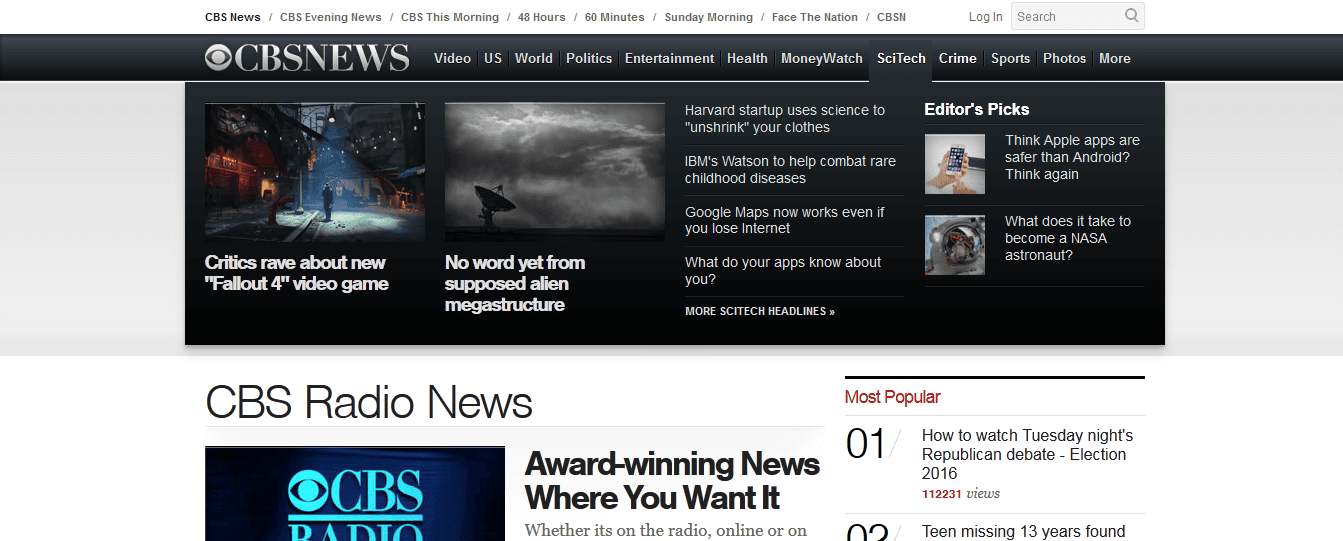The width and height of the screenshot is (1343, 541).
Task: Open Face The Nation link
Action: [814, 17]
